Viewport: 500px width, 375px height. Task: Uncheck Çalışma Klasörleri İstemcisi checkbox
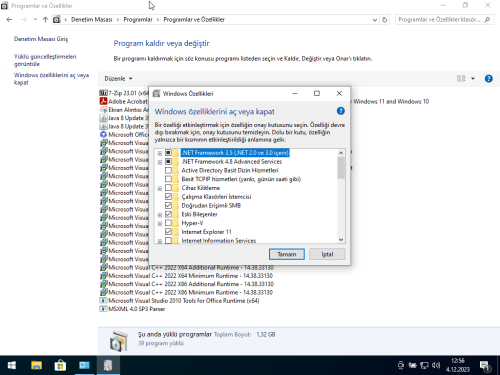(168, 197)
